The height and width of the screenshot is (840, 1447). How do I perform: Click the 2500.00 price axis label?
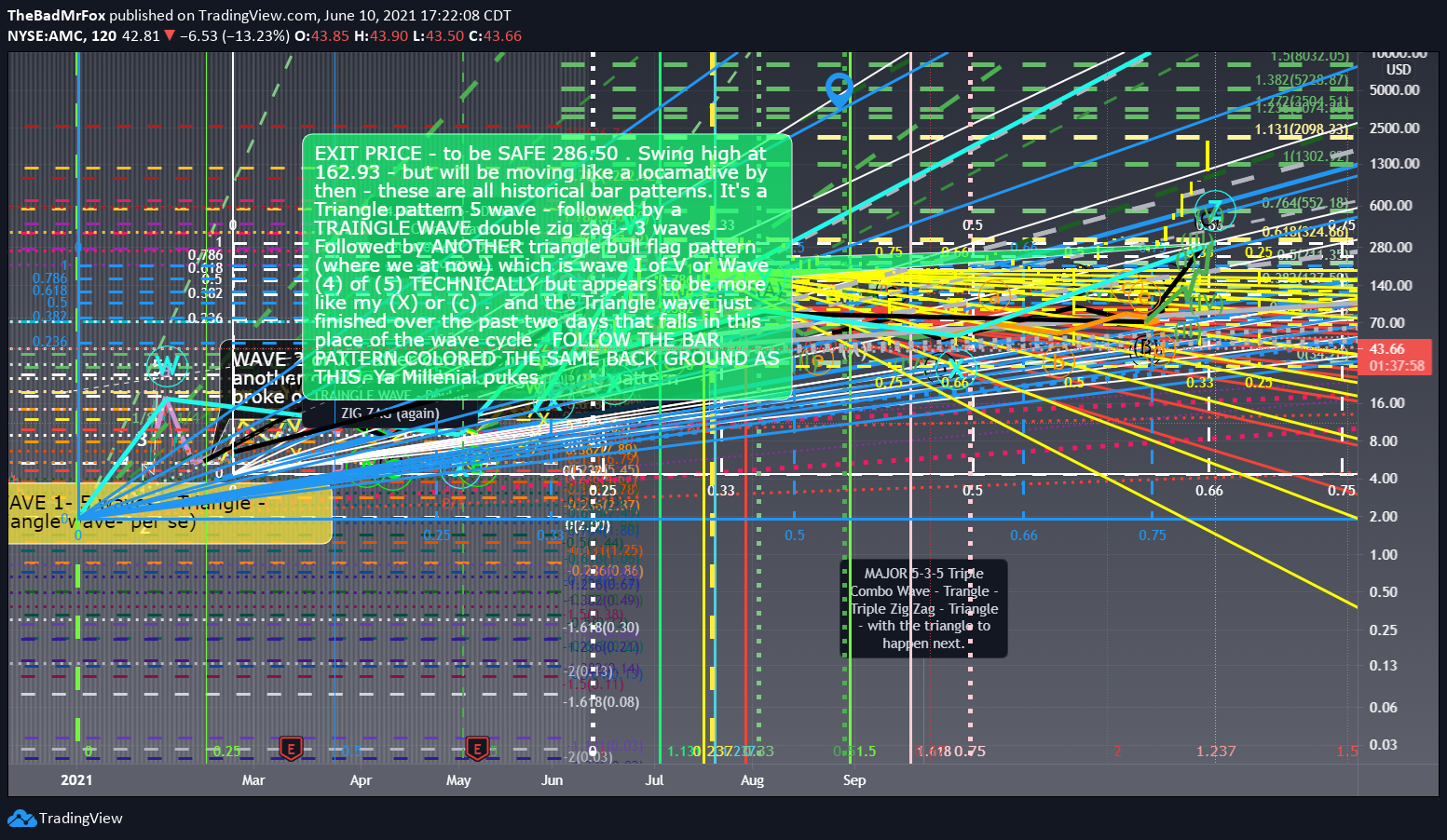(x=1395, y=129)
